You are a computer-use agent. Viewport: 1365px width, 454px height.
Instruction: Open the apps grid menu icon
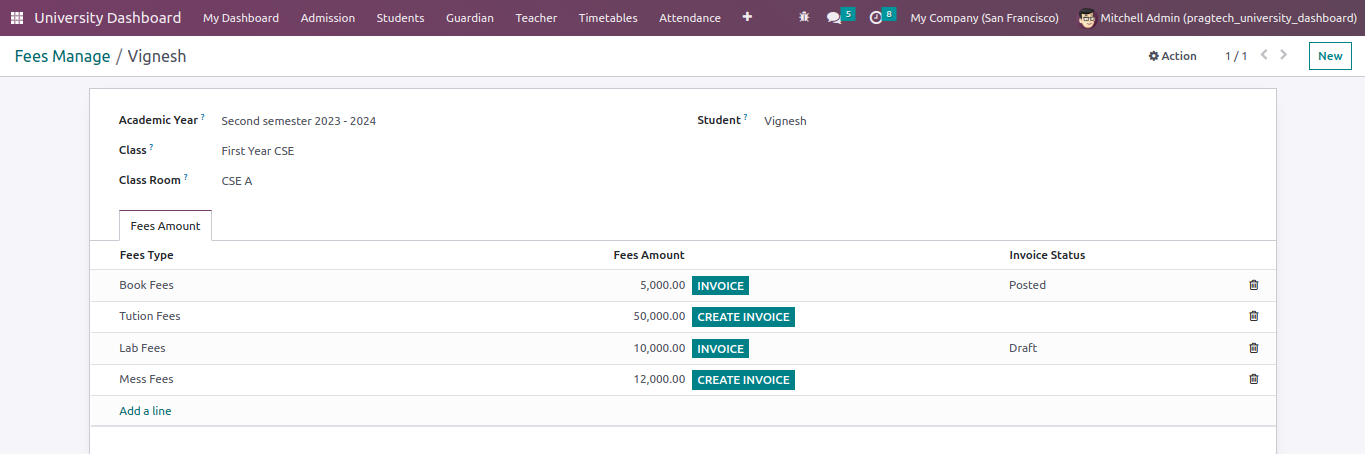click(17, 18)
